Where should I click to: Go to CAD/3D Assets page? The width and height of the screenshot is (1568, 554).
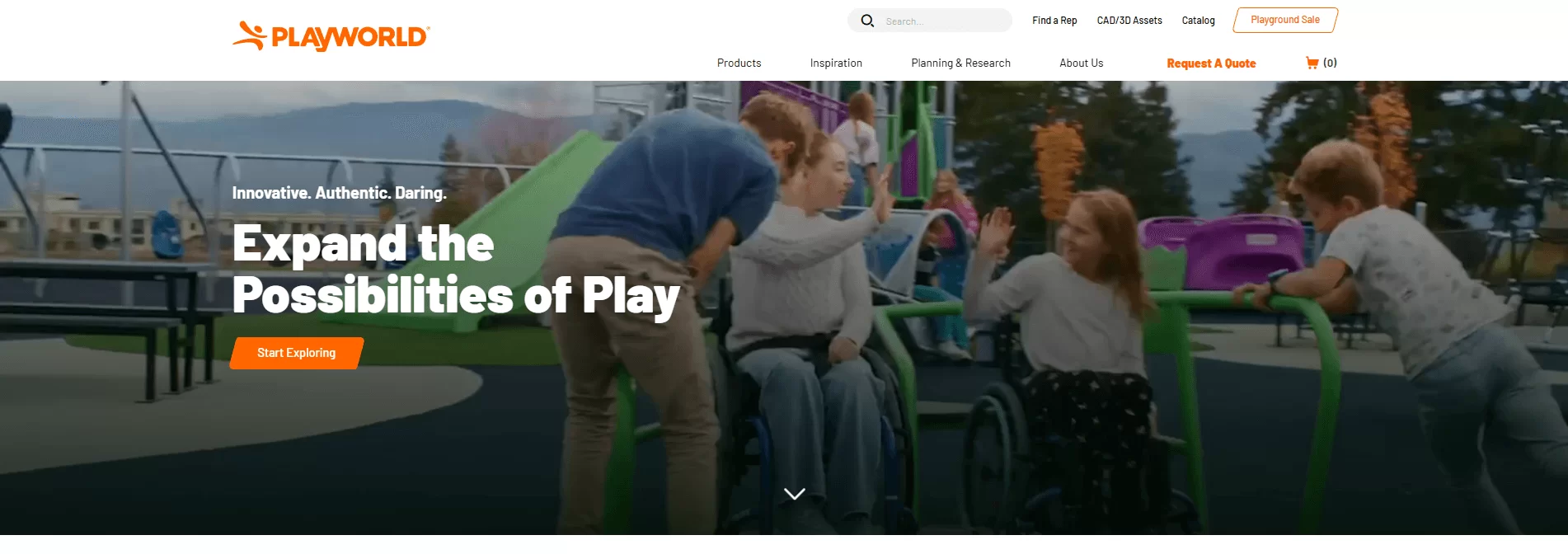(1129, 21)
